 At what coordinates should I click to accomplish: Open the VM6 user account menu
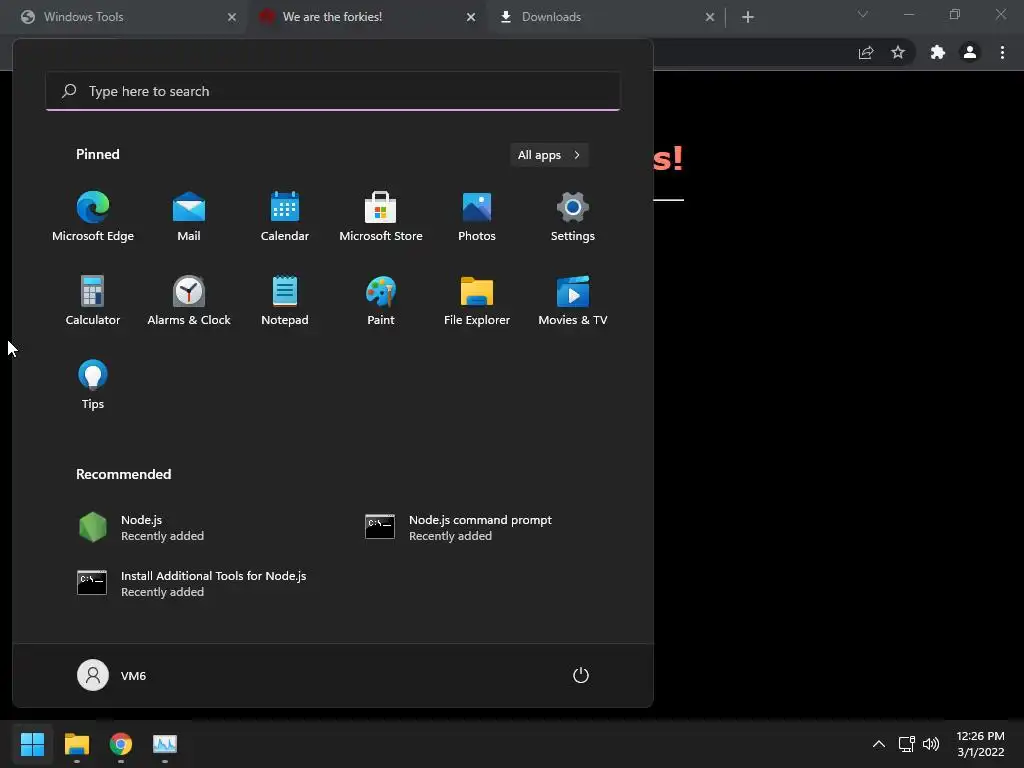(112, 675)
